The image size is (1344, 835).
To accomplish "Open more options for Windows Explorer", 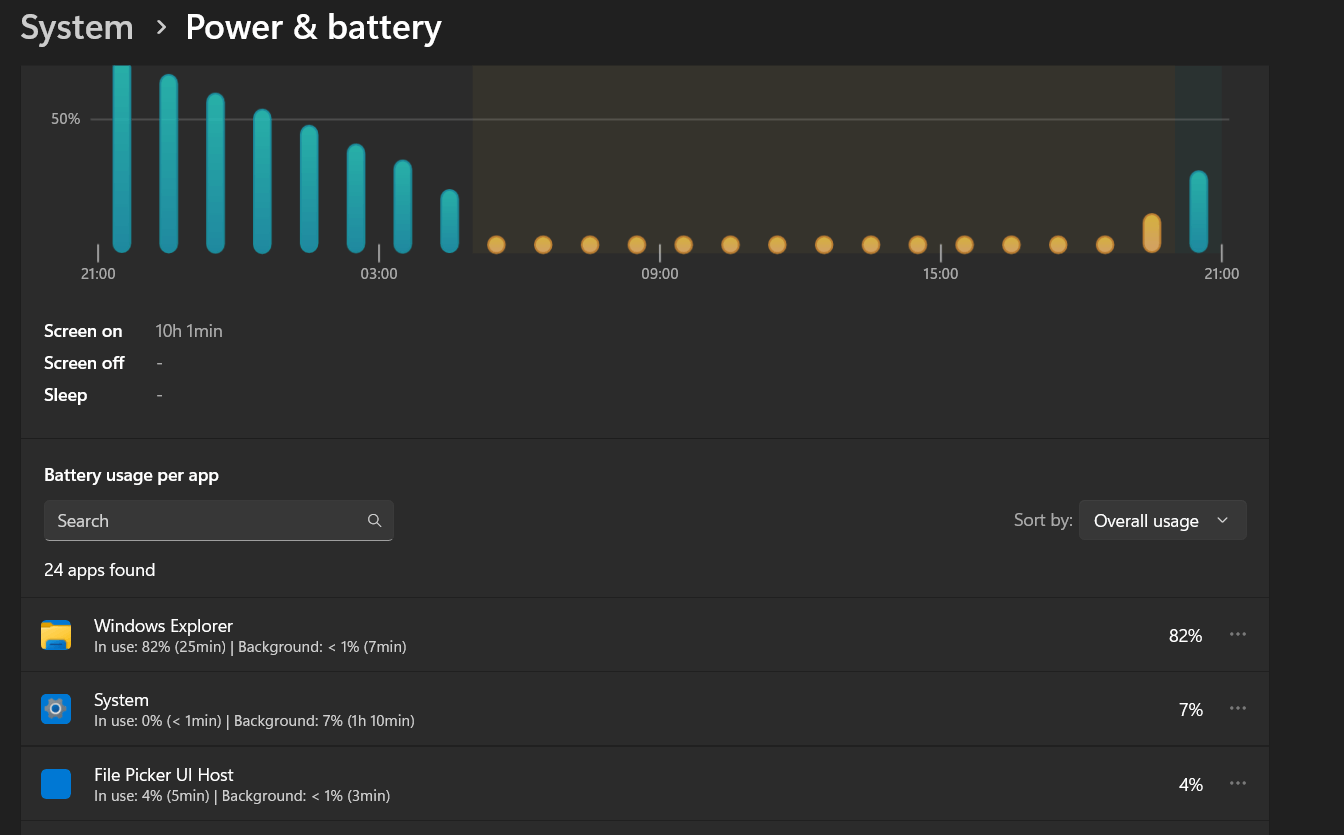I will [1238, 634].
